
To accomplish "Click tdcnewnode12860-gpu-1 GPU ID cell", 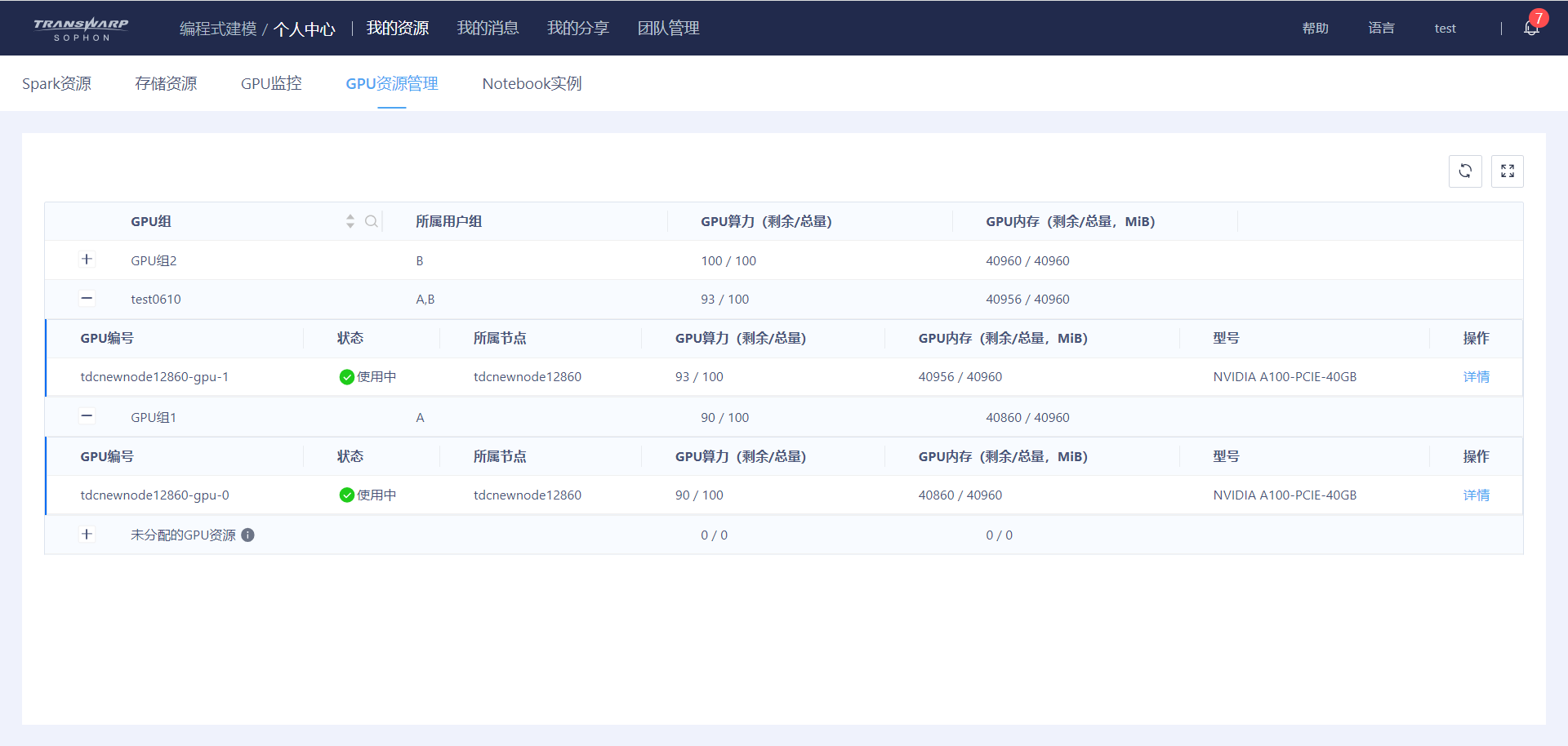I will pos(154,377).
